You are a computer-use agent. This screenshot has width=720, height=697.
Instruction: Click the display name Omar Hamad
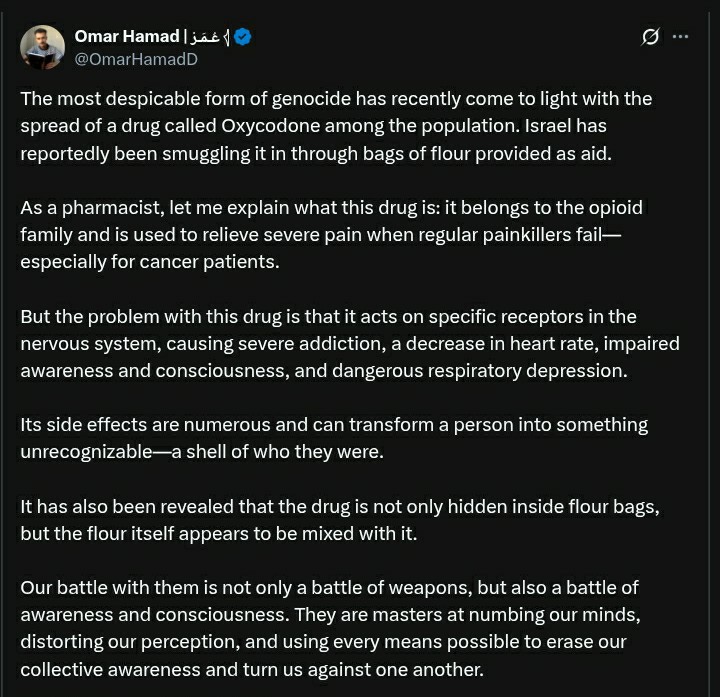click(127, 36)
